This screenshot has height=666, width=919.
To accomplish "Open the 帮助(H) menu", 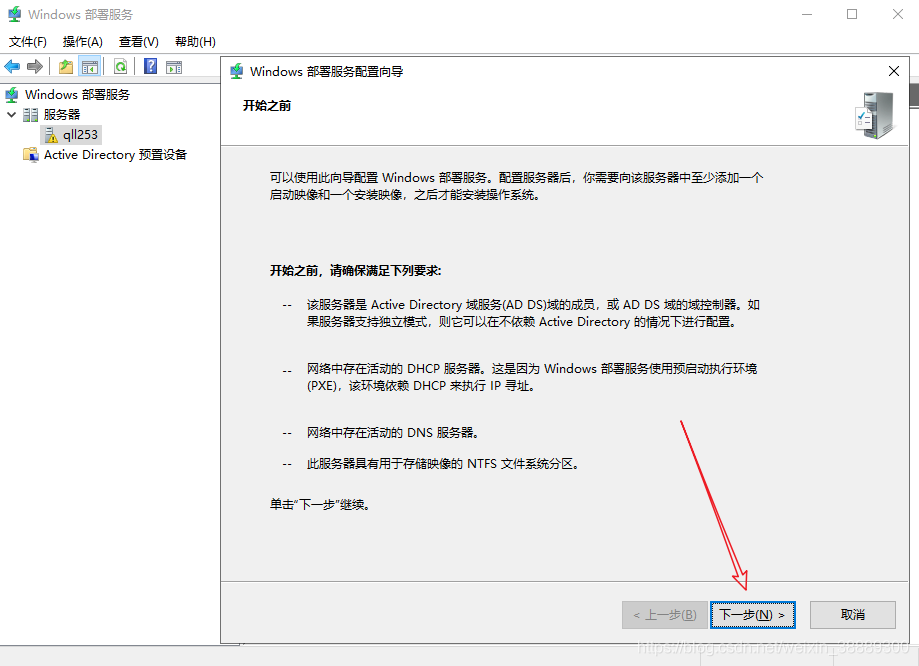I will pyautogui.click(x=195, y=42).
